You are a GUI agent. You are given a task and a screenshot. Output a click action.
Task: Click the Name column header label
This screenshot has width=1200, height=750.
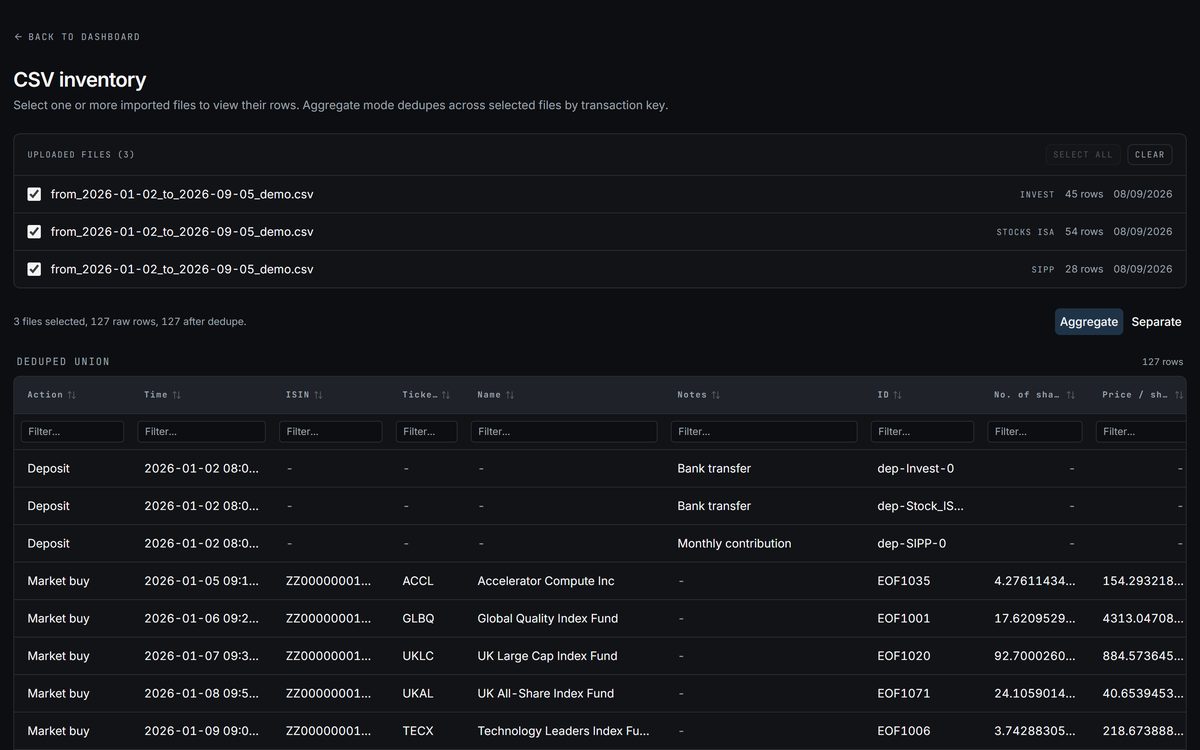(x=489, y=395)
